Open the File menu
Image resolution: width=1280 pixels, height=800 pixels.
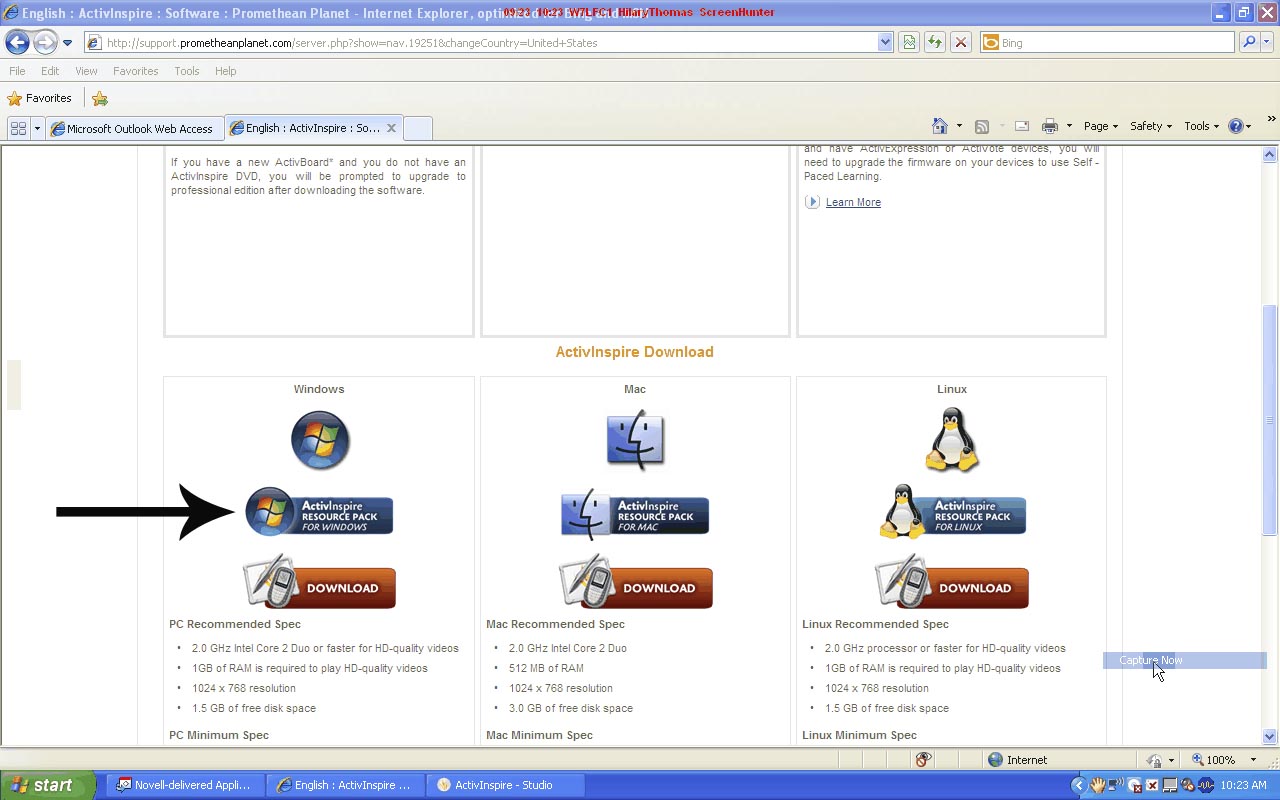tap(17, 71)
